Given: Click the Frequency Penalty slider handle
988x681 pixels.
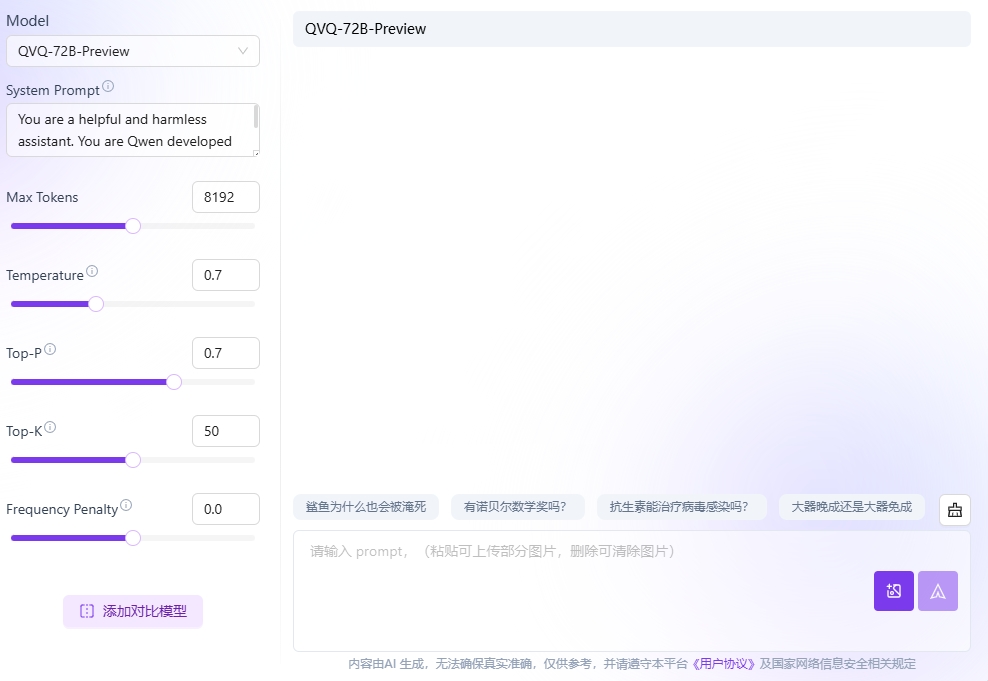Looking at the screenshot, I should [x=133, y=539].
